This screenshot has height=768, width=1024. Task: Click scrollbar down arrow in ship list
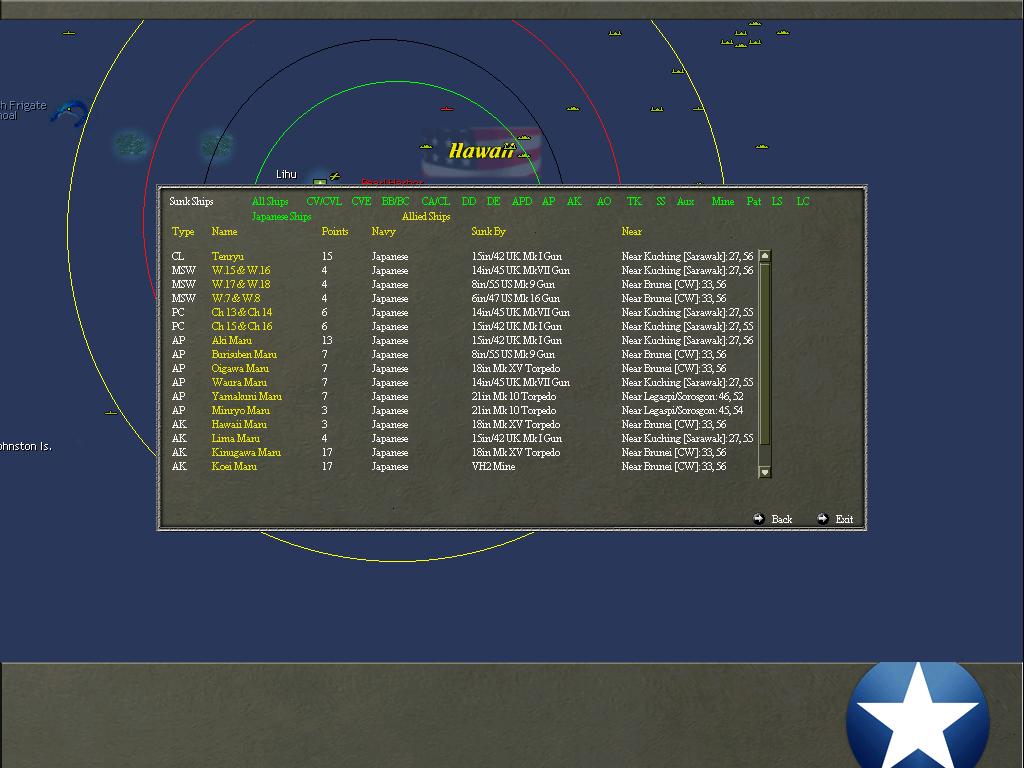point(765,472)
